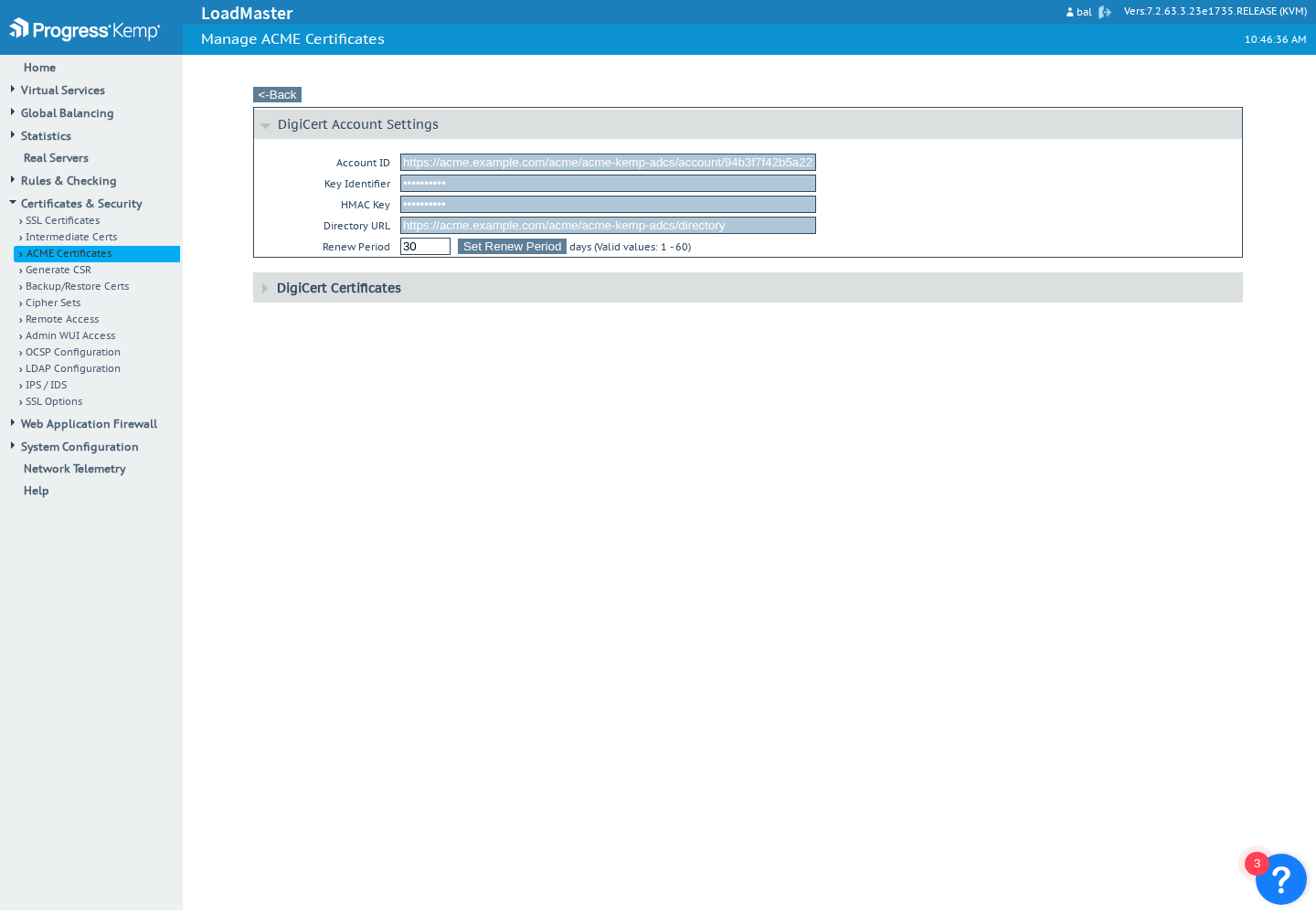
Task: Open SSL Certificates submenu item
Action: (x=62, y=220)
